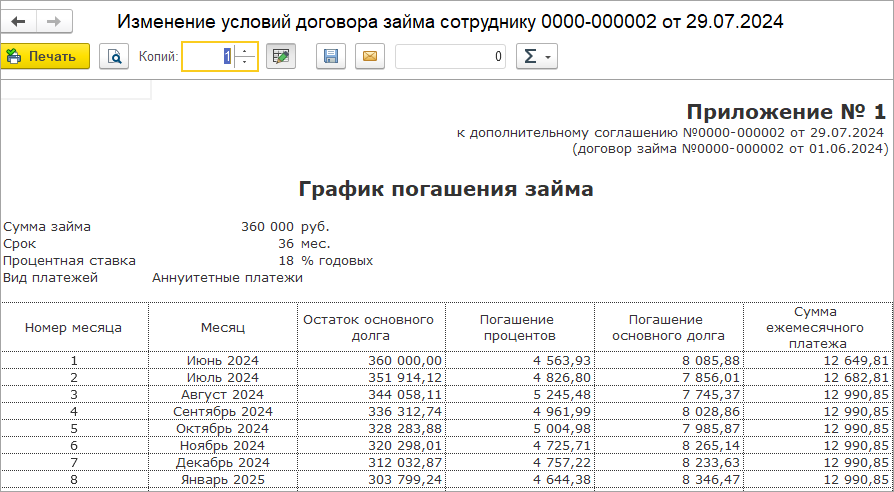
Task: Click the interest rate value 18
Action: coord(284,261)
